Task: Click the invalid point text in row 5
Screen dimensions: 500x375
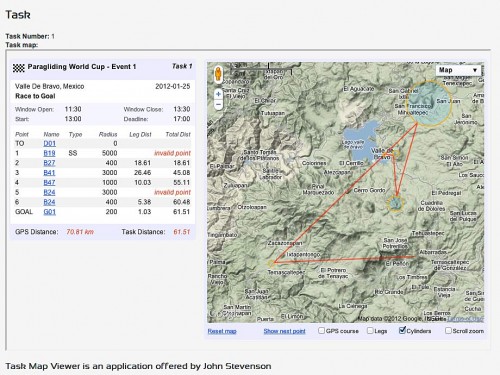Action: (172, 192)
